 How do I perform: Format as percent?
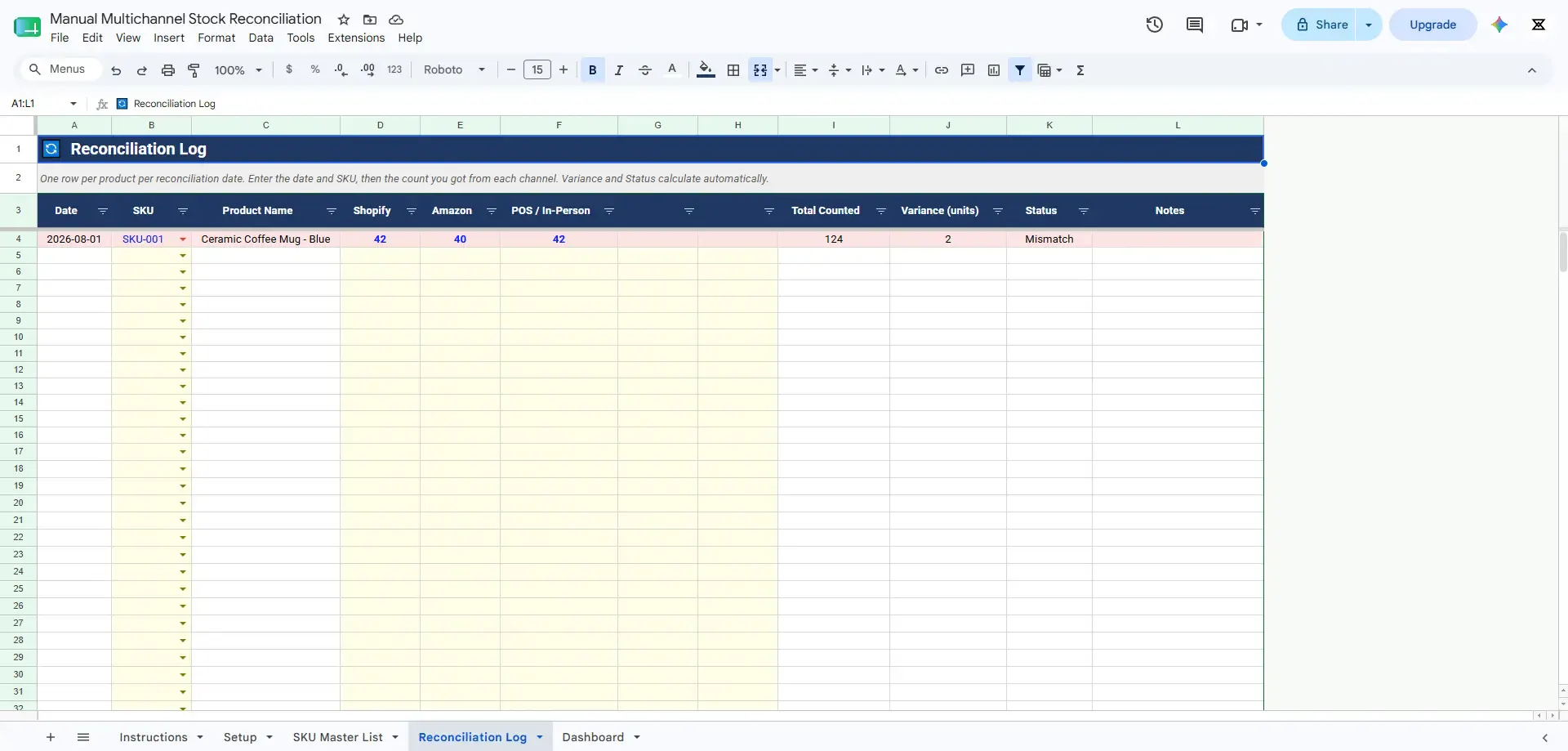tap(315, 70)
